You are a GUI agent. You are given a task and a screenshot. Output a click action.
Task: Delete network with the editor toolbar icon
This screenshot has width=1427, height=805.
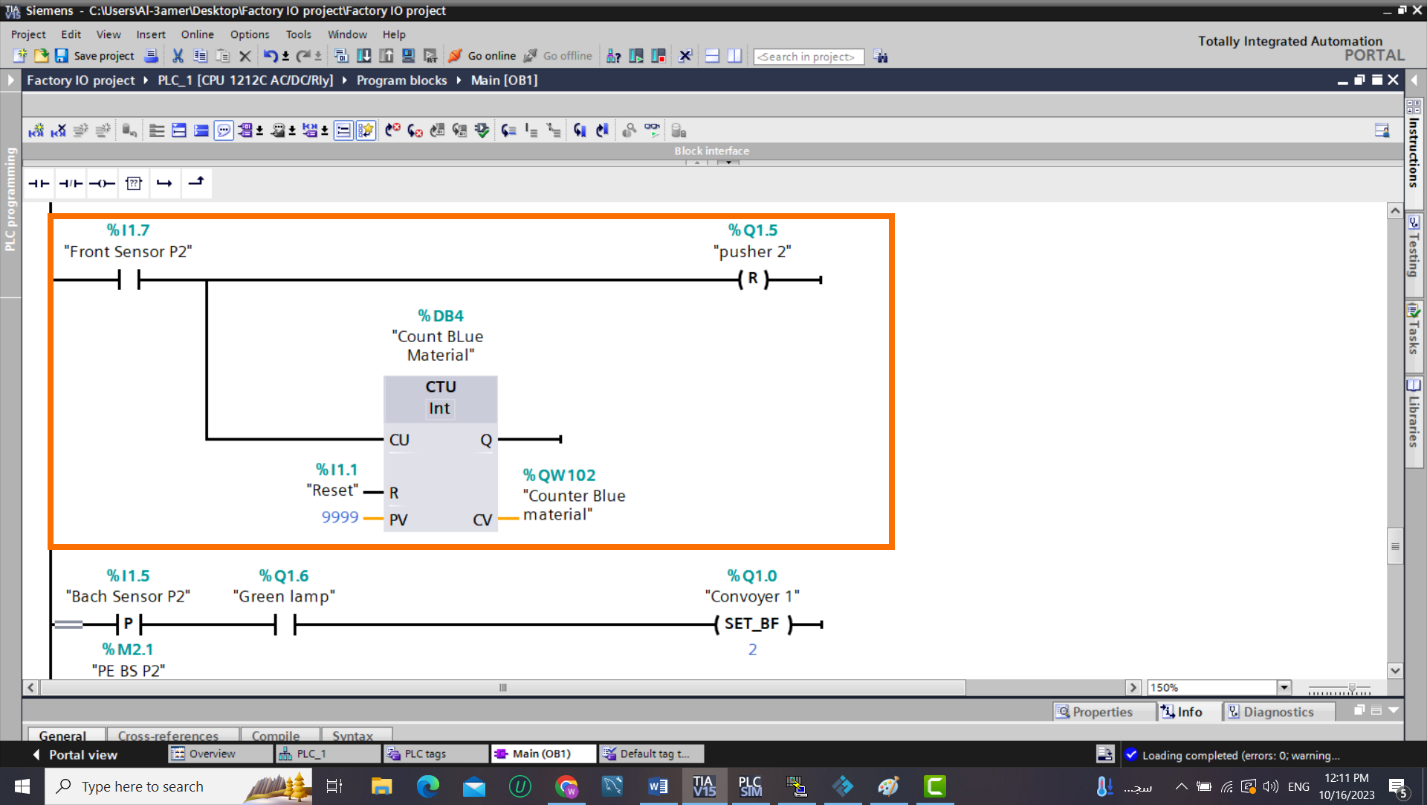point(59,130)
